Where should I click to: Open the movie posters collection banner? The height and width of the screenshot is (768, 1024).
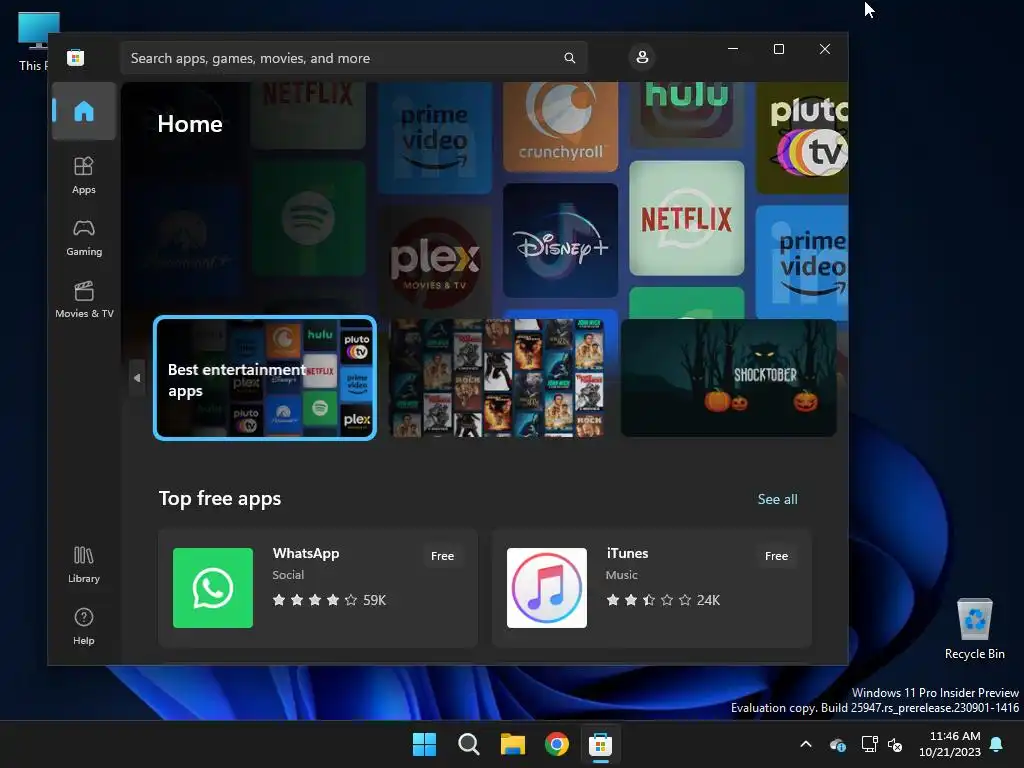497,377
